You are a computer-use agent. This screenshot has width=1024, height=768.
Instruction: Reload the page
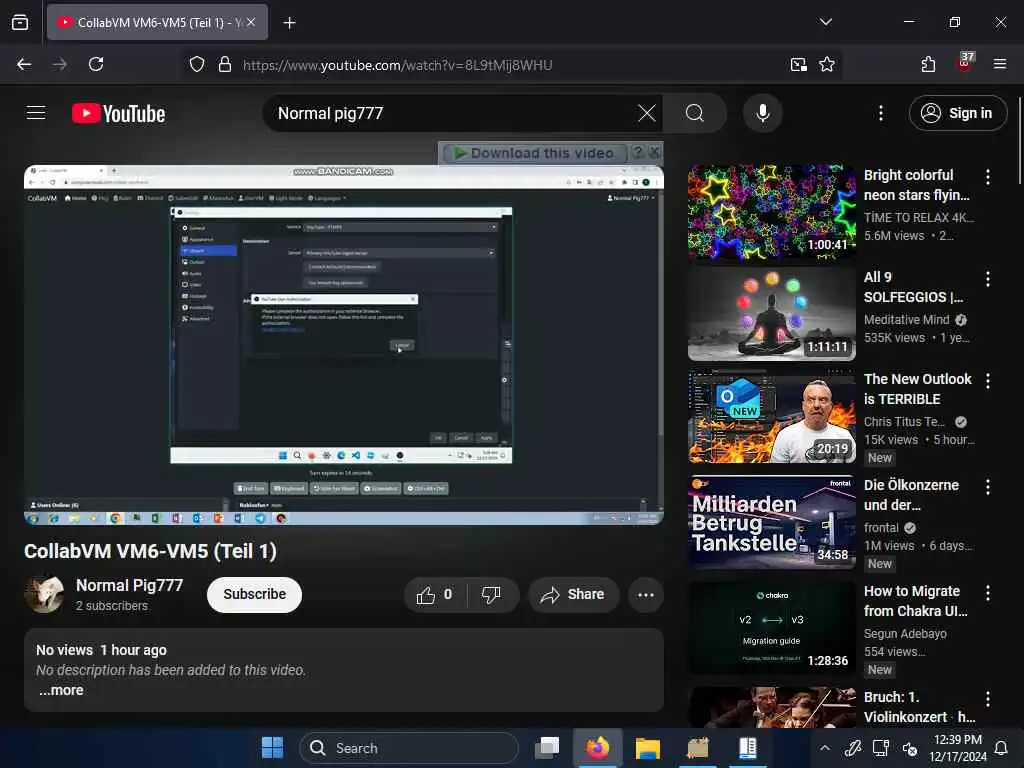tap(96, 64)
